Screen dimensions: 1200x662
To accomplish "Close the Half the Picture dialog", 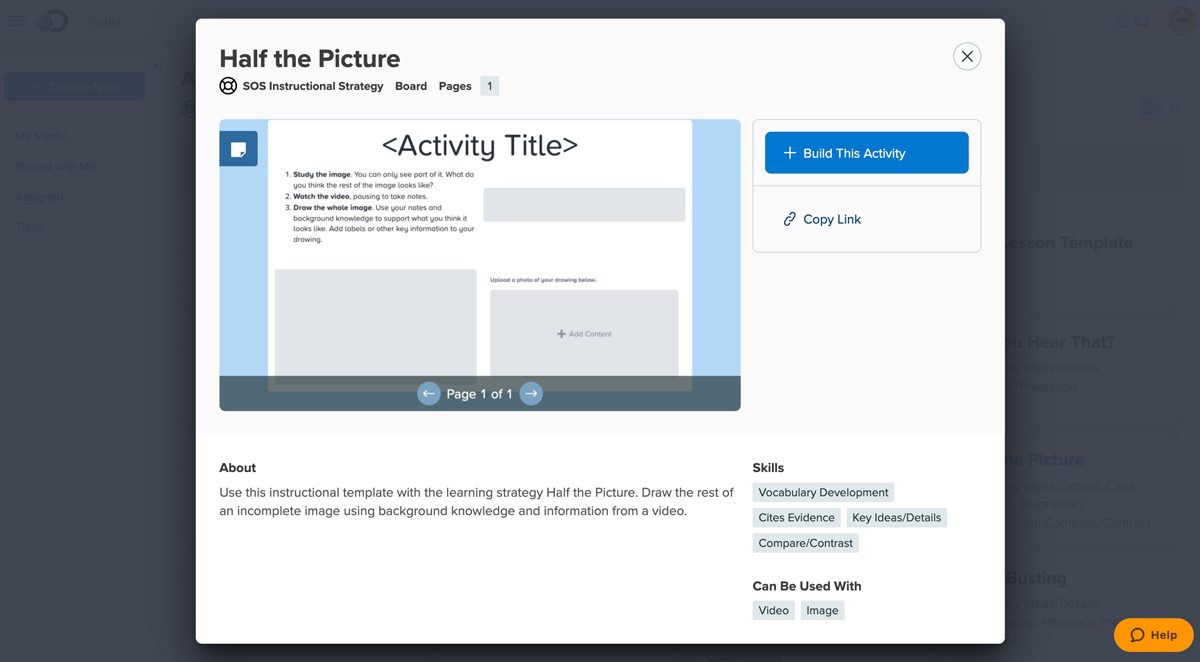I will click(966, 56).
